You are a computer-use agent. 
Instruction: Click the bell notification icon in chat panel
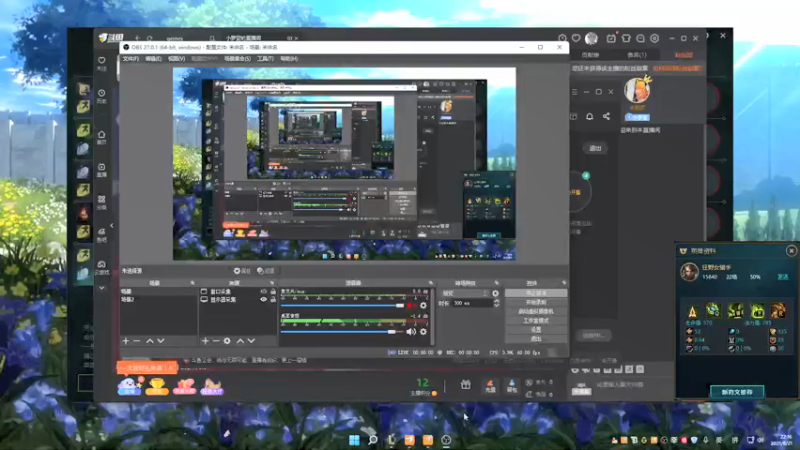tap(589, 116)
